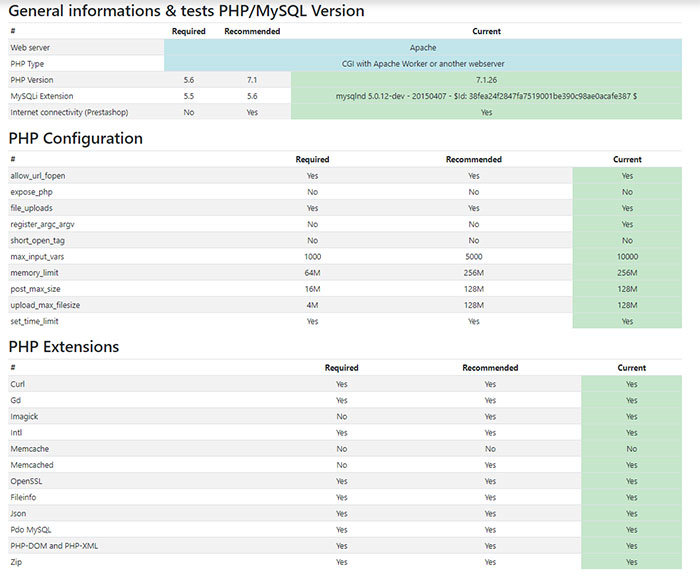Select the 'Json' extension row label
This screenshot has width=700, height=576.
pyautogui.click(x=18, y=513)
